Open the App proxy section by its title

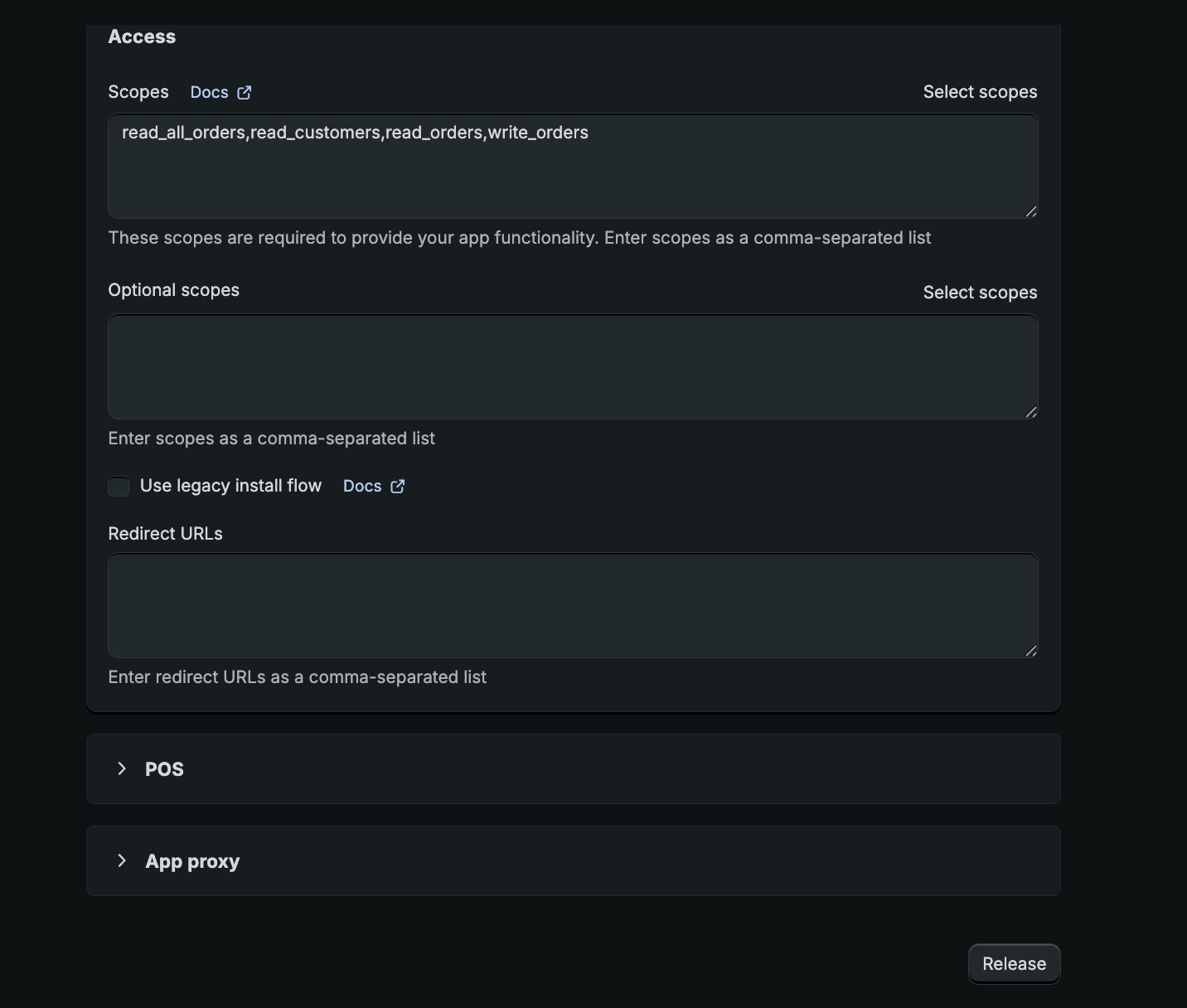pos(192,861)
